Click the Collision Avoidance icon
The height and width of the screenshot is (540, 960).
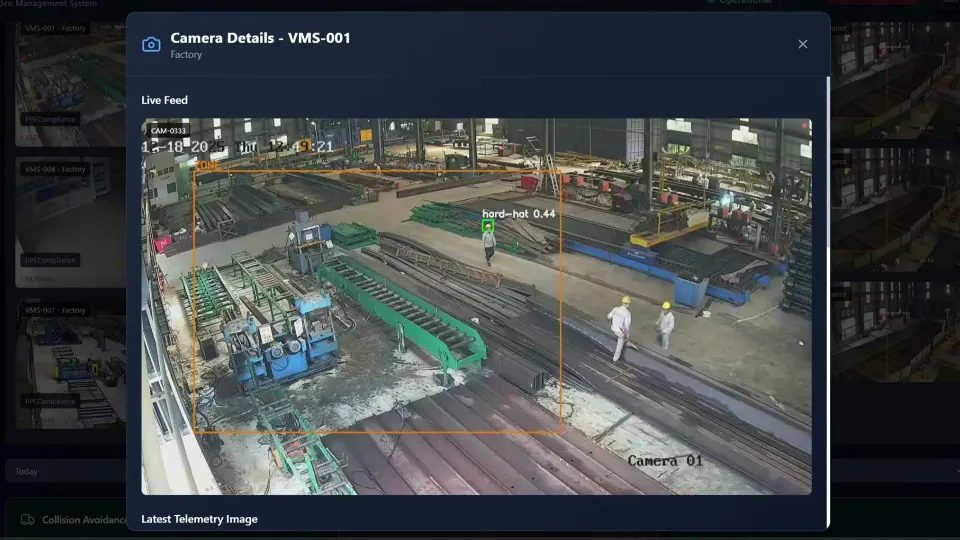[x=28, y=520]
